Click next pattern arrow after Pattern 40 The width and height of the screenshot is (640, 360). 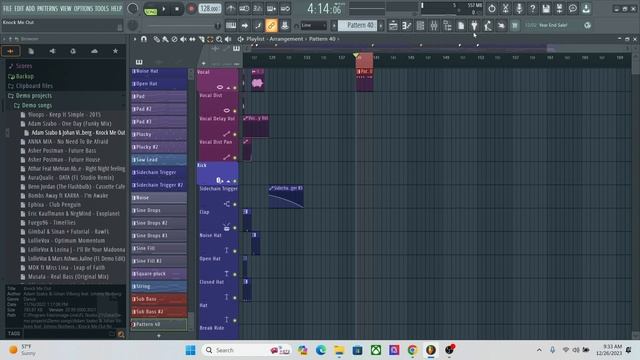click(381, 26)
